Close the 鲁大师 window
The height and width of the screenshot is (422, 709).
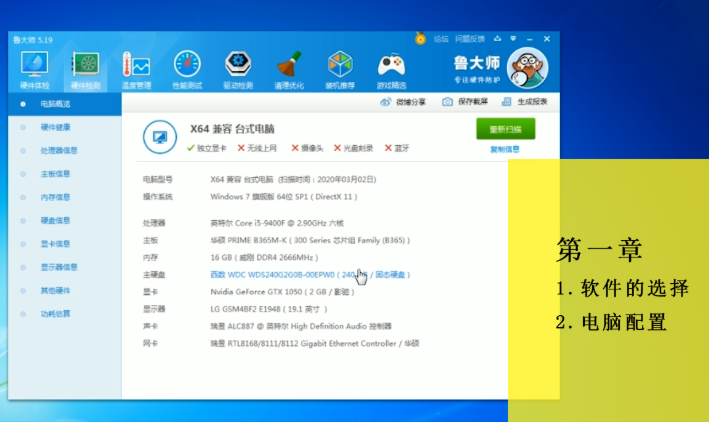[x=547, y=39]
